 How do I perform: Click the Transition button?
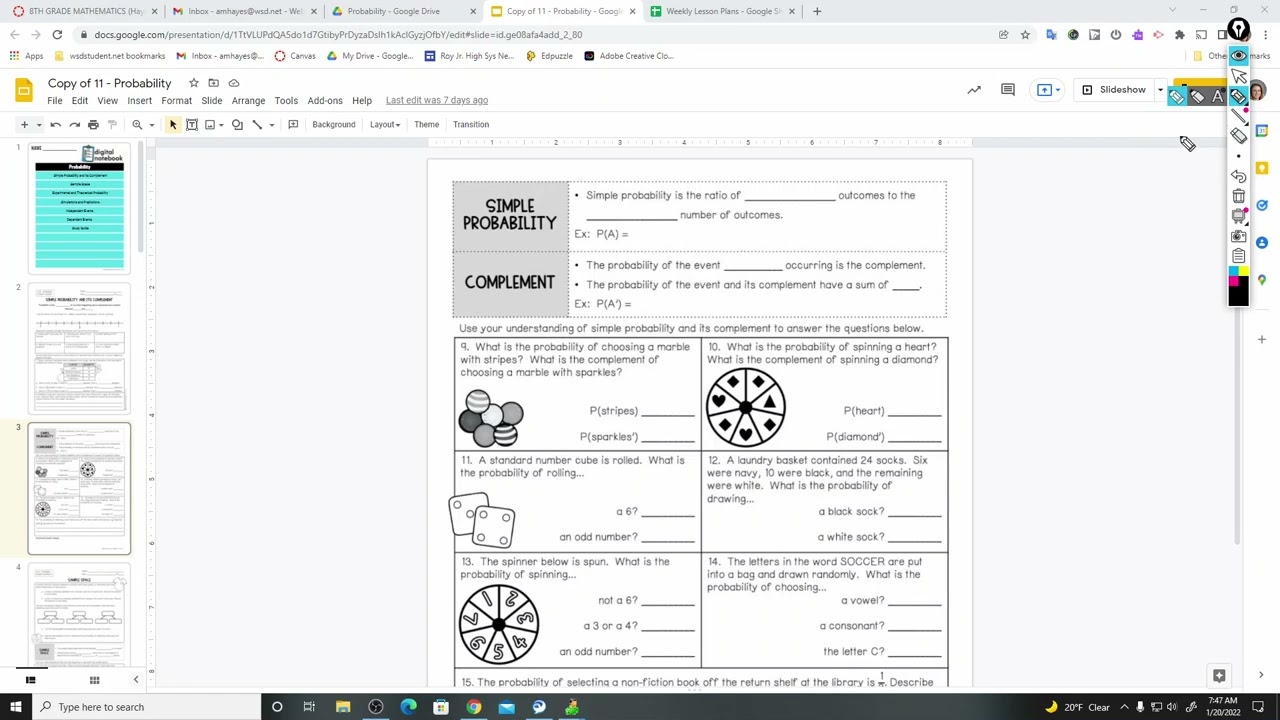pyautogui.click(x=470, y=125)
